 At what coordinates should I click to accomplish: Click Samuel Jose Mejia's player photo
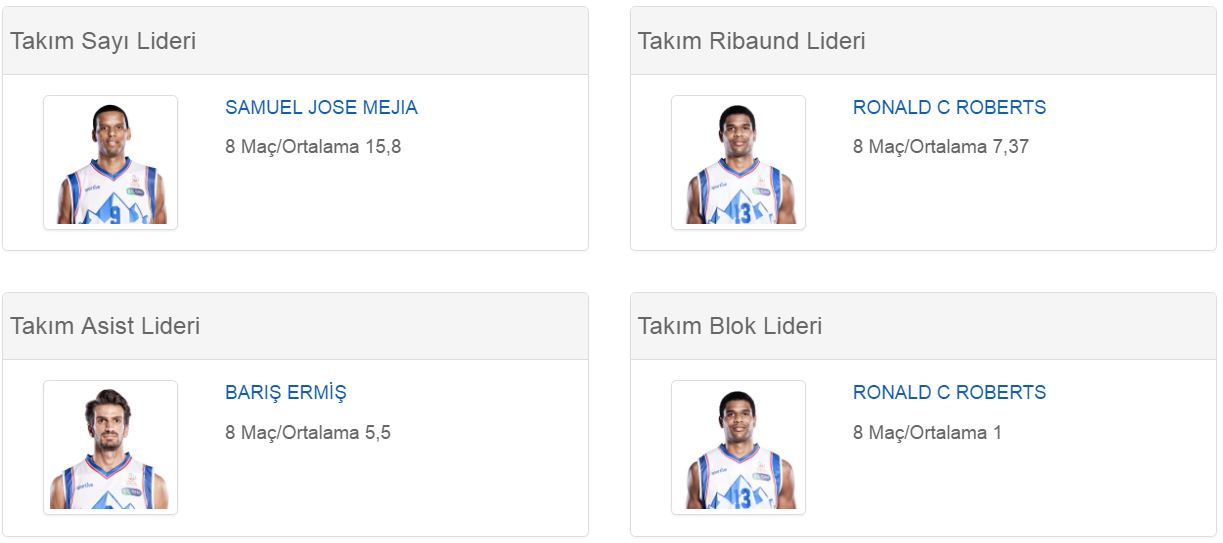coord(110,163)
